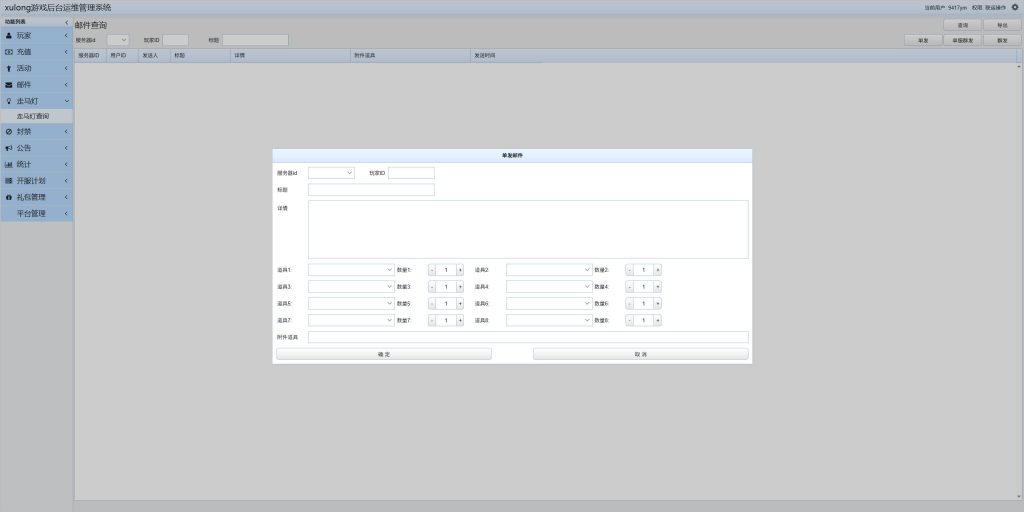Click the 礼包管理 gift icon in sidebar
This screenshot has height=512, width=1024.
tap(8, 197)
